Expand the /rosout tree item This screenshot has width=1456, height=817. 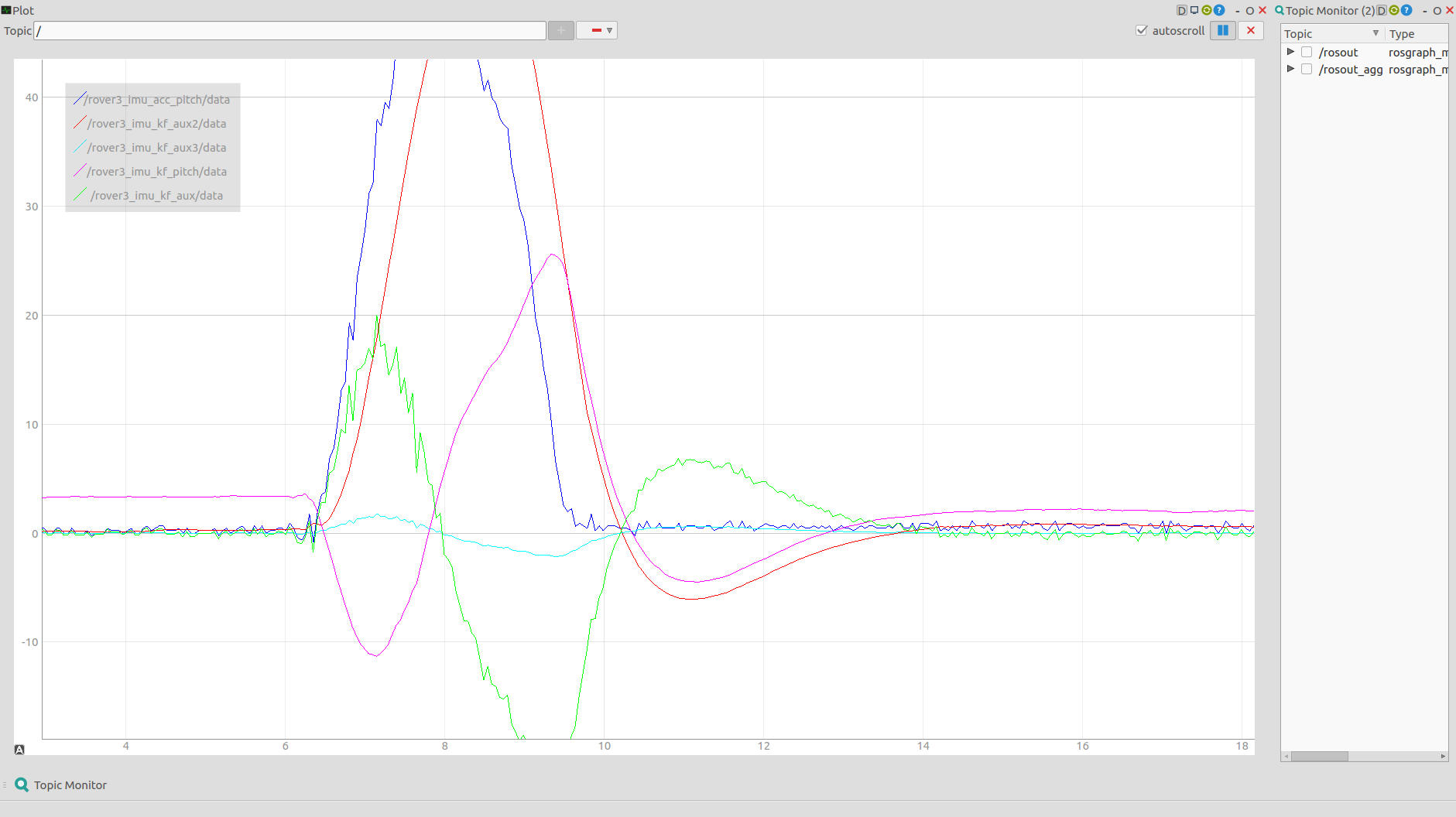pos(1290,52)
